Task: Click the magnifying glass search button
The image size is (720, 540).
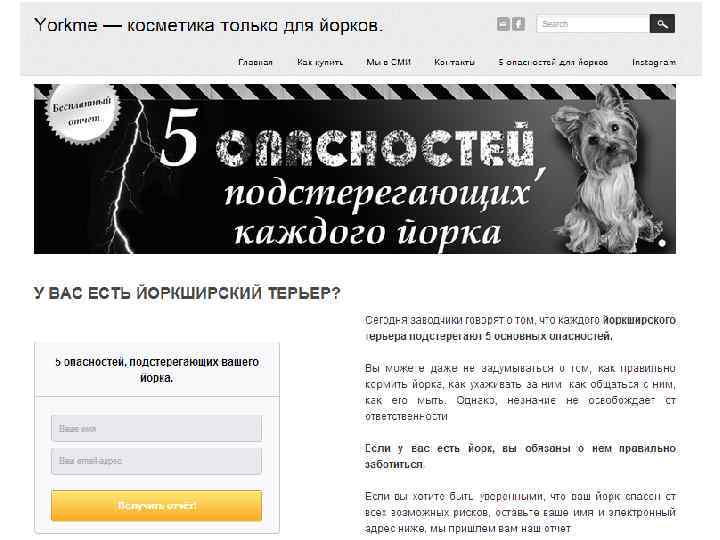Action: point(662,24)
